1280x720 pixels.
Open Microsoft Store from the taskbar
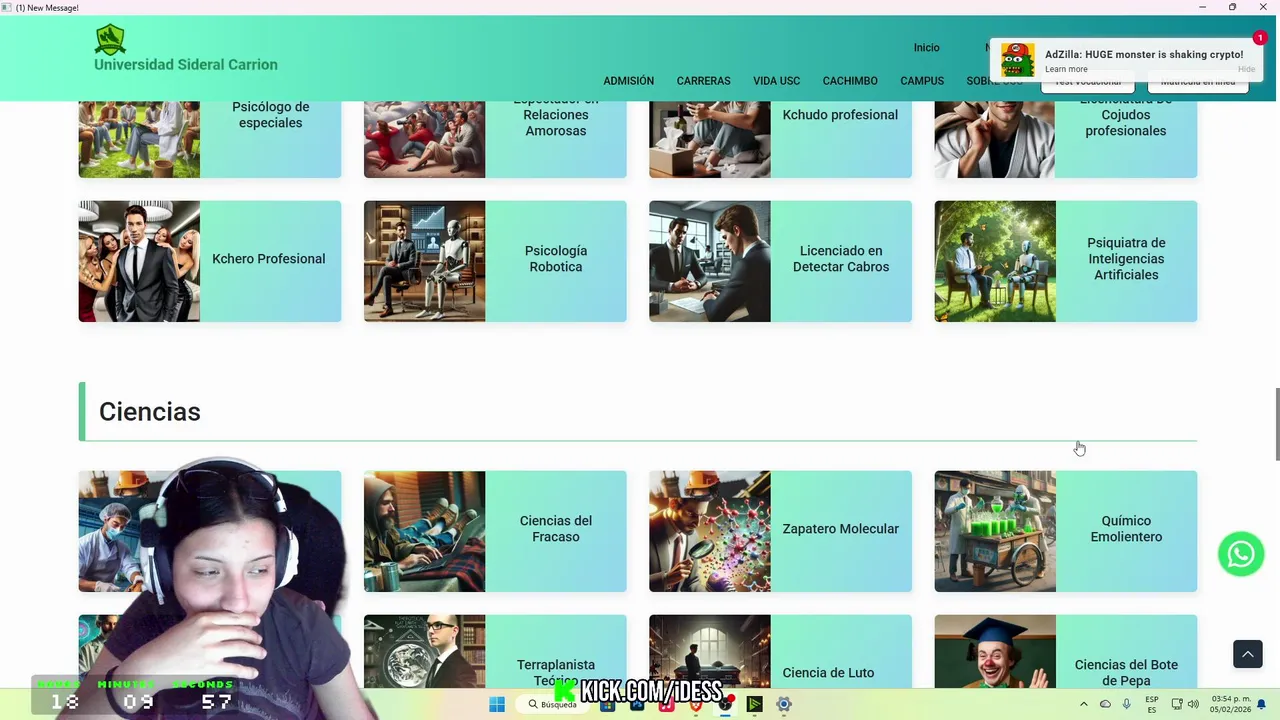tap(607, 704)
